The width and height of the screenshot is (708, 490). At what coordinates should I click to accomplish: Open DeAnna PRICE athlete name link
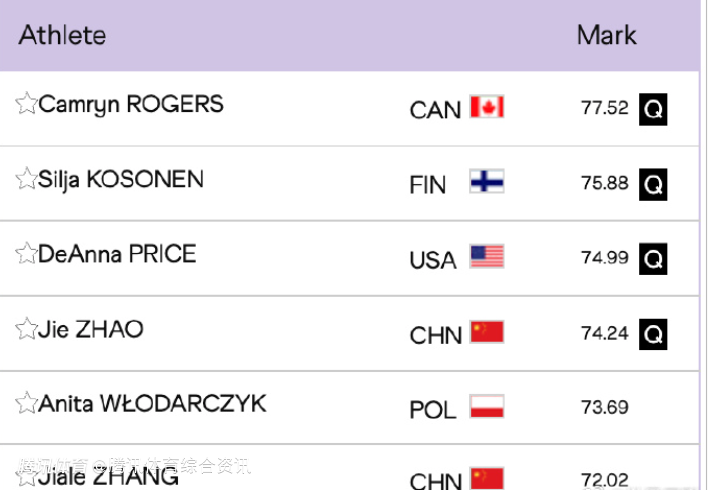(117, 254)
